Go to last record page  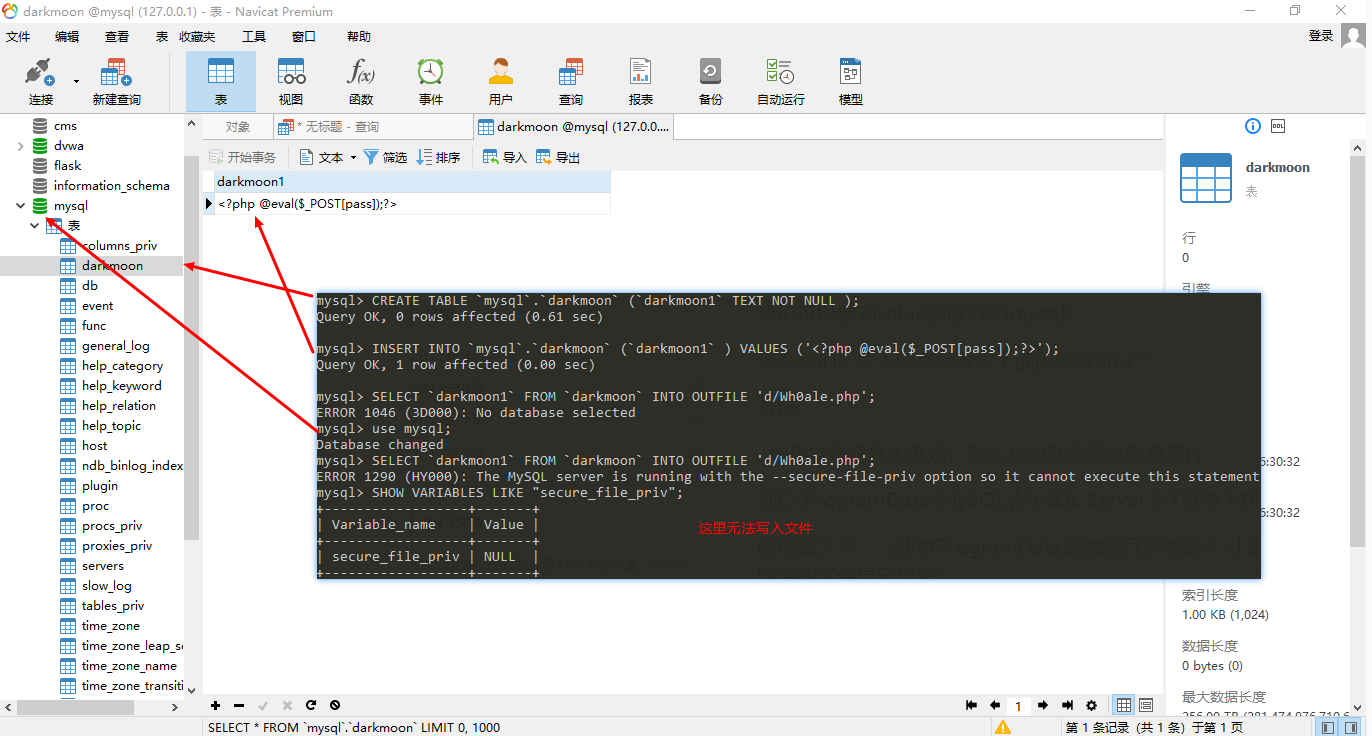click(1067, 705)
